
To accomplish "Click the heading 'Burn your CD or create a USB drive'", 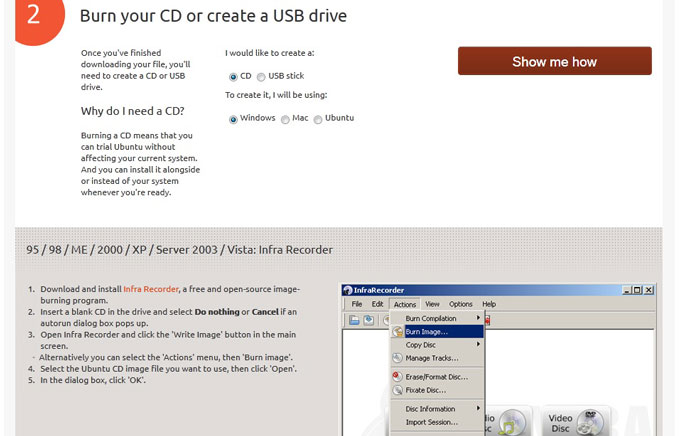I will click(213, 16).
